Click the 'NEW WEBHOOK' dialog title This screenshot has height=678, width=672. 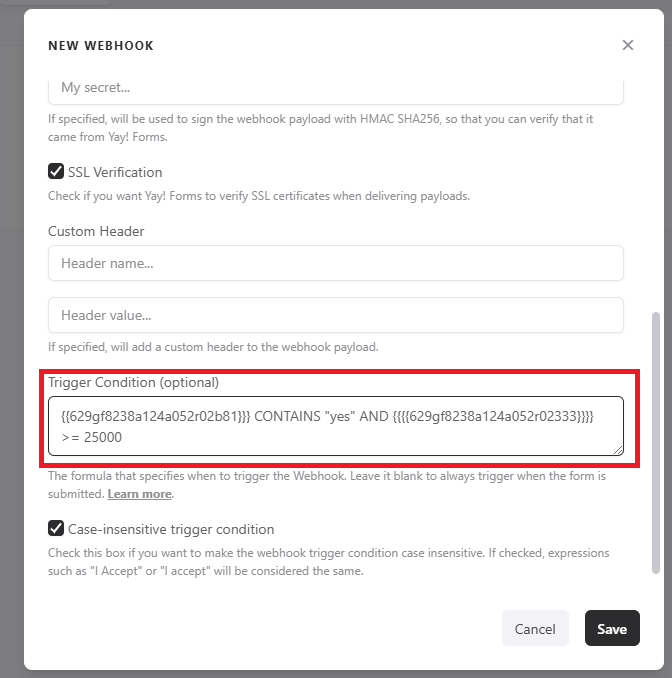(x=101, y=46)
